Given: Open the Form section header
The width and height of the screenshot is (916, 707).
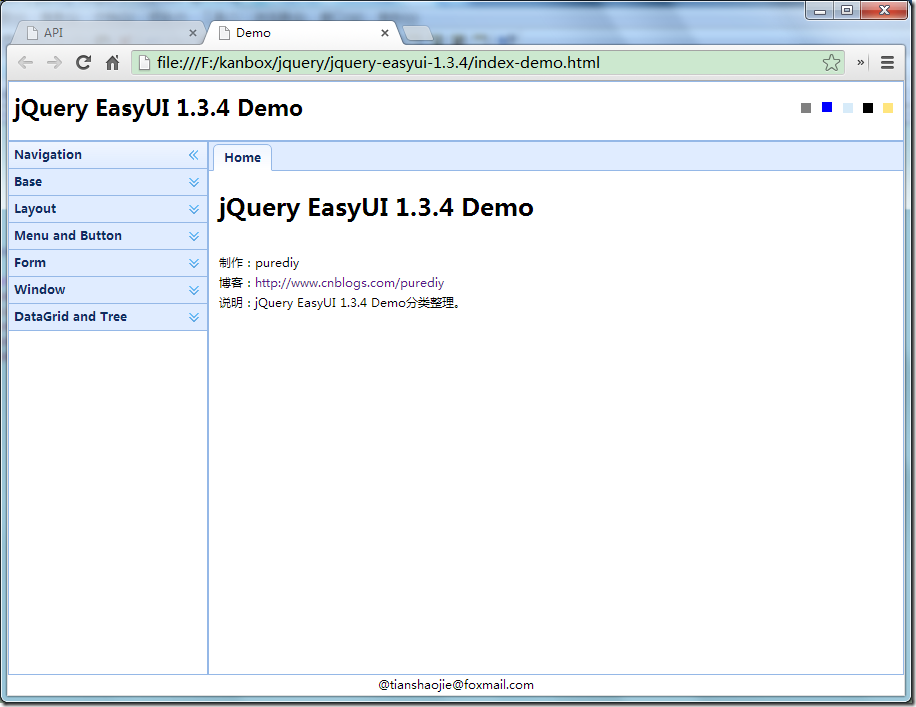Looking at the screenshot, I should coord(108,262).
